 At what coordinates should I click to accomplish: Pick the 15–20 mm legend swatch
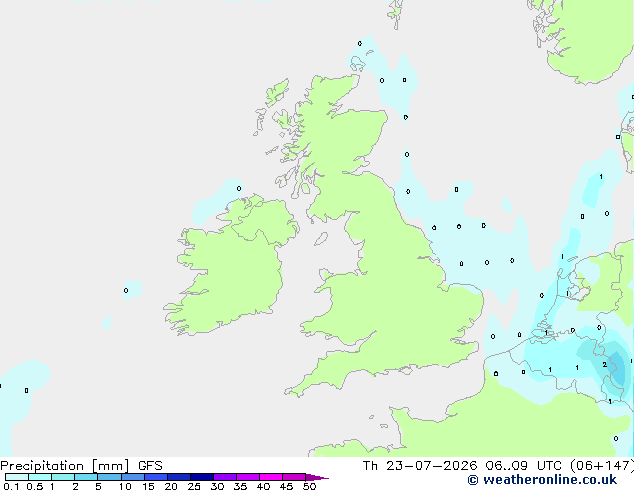[x=156, y=477]
